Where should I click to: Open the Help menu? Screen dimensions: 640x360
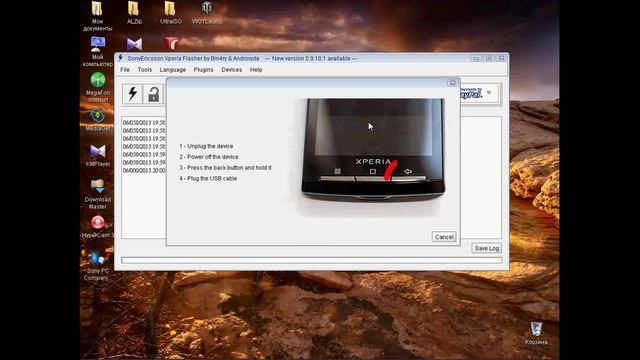(256, 70)
